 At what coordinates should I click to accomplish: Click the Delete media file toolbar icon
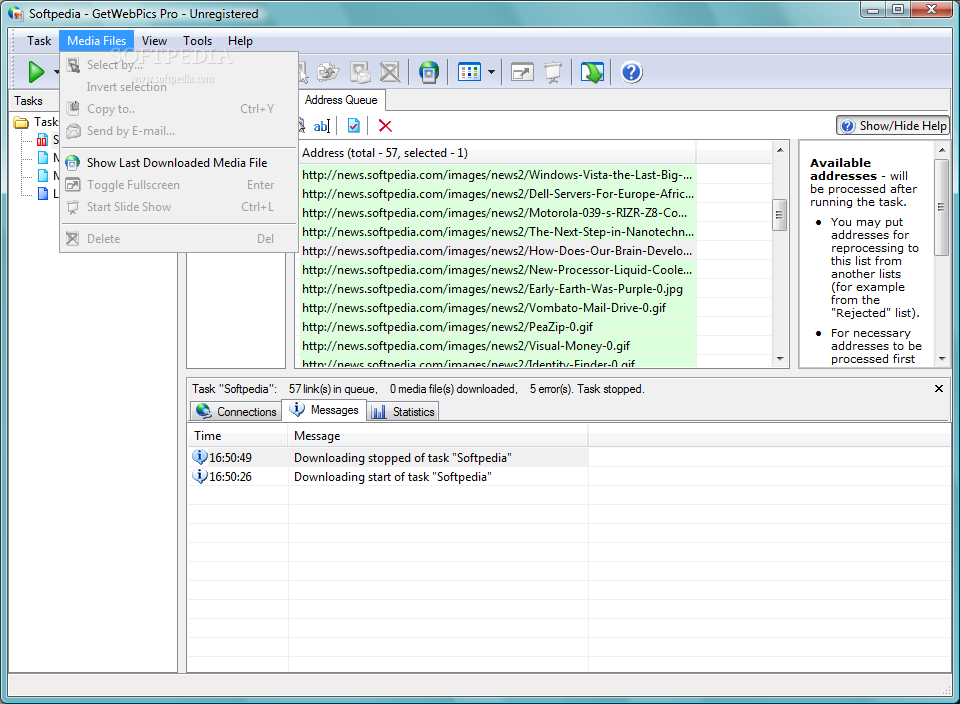click(390, 72)
